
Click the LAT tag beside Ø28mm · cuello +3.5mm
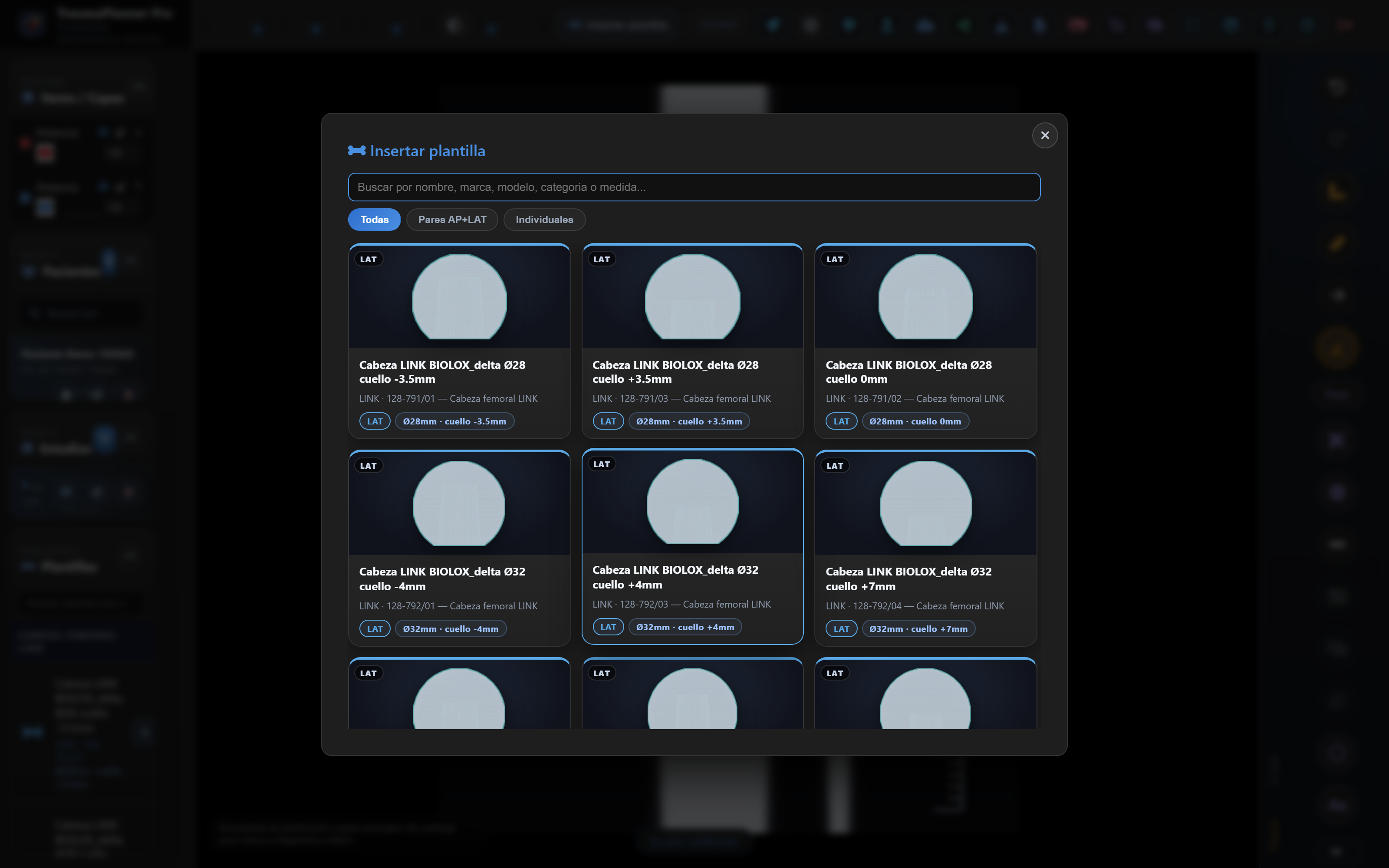(608, 421)
